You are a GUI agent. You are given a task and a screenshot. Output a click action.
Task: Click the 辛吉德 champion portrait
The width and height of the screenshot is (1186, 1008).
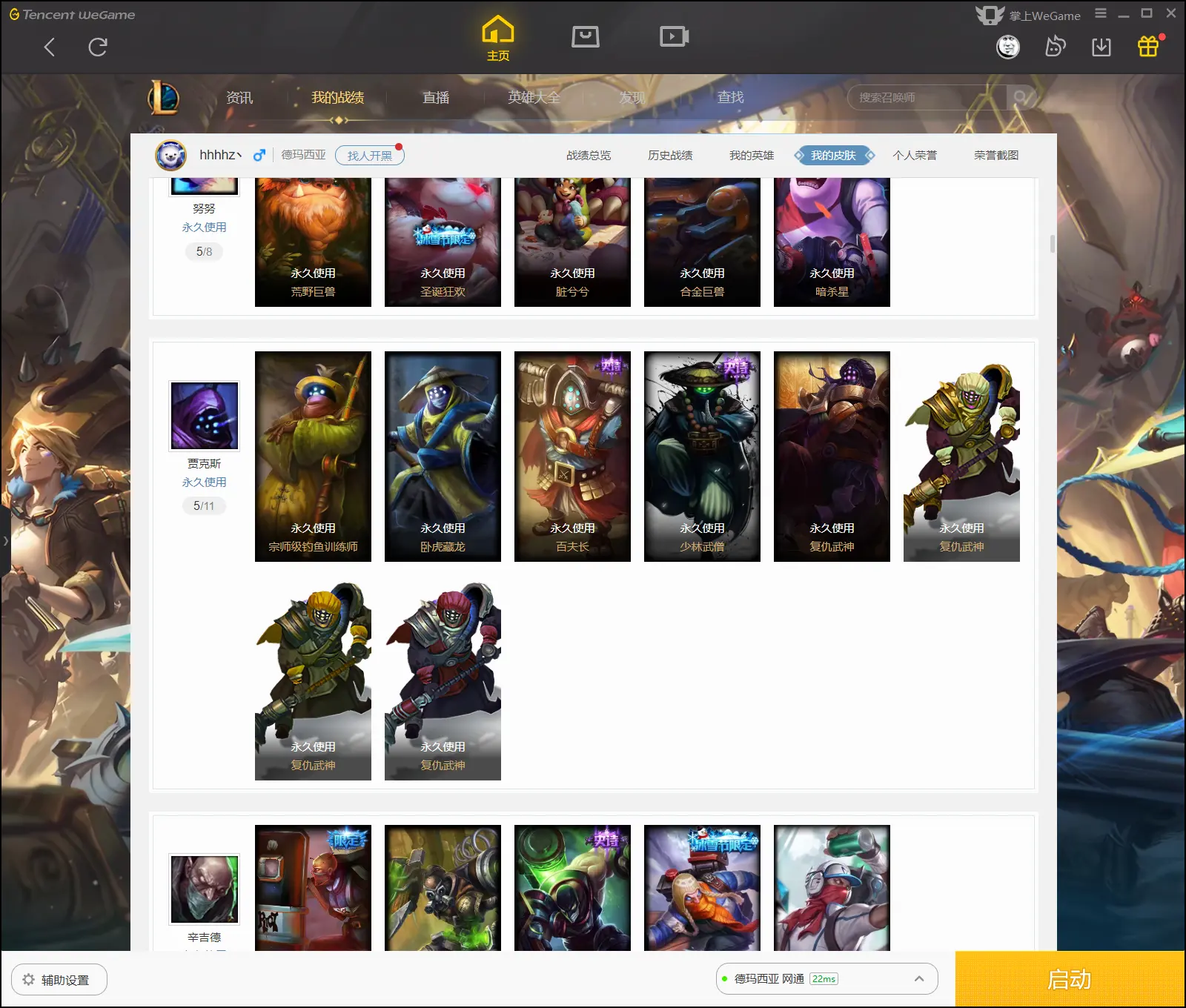[205, 889]
